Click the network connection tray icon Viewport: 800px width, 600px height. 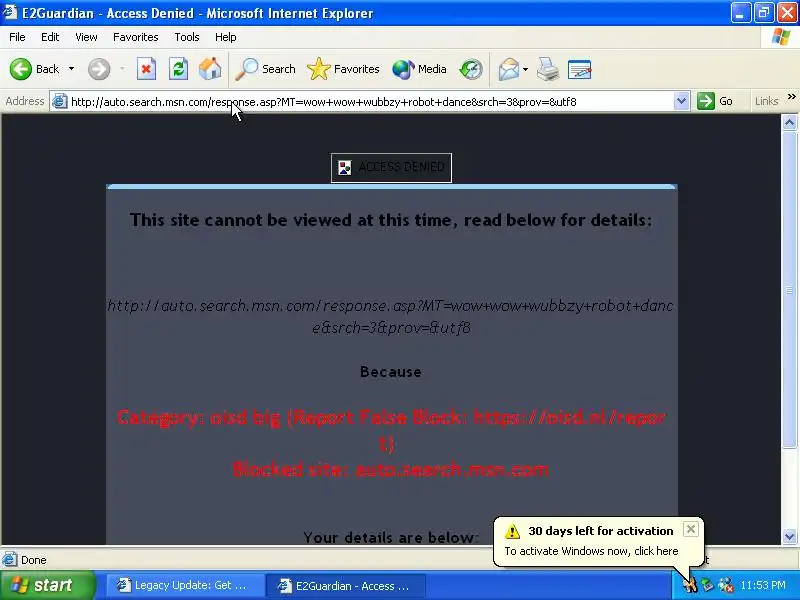(x=726, y=585)
